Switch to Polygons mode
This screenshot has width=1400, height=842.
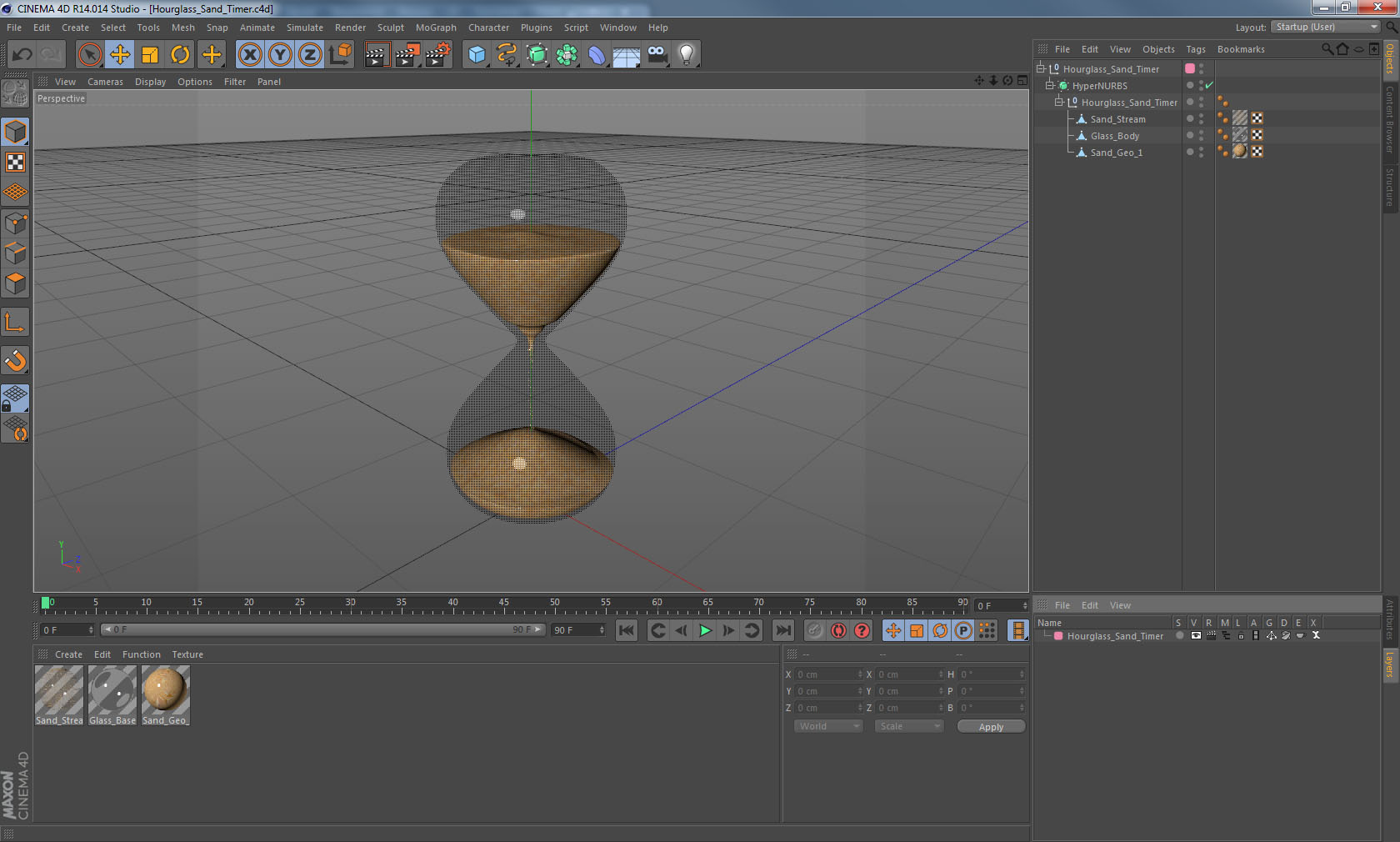pos(16,283)
